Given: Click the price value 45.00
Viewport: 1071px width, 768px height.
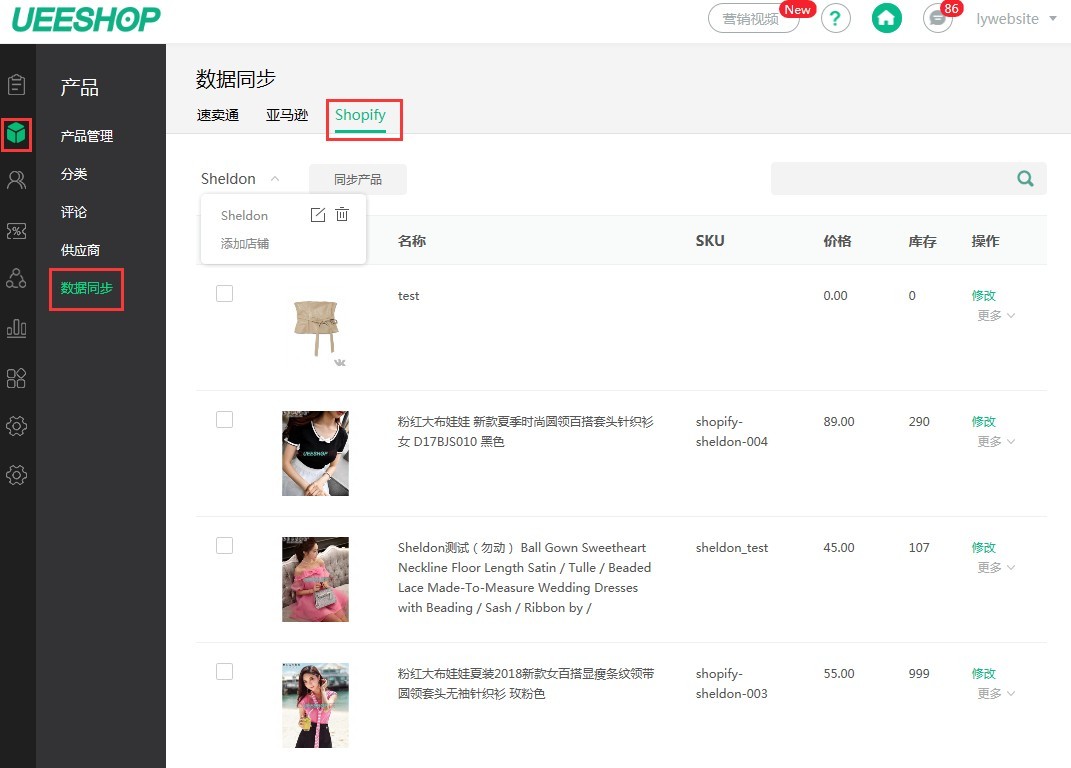Looking at the screenshot, I should click(839, 548).
